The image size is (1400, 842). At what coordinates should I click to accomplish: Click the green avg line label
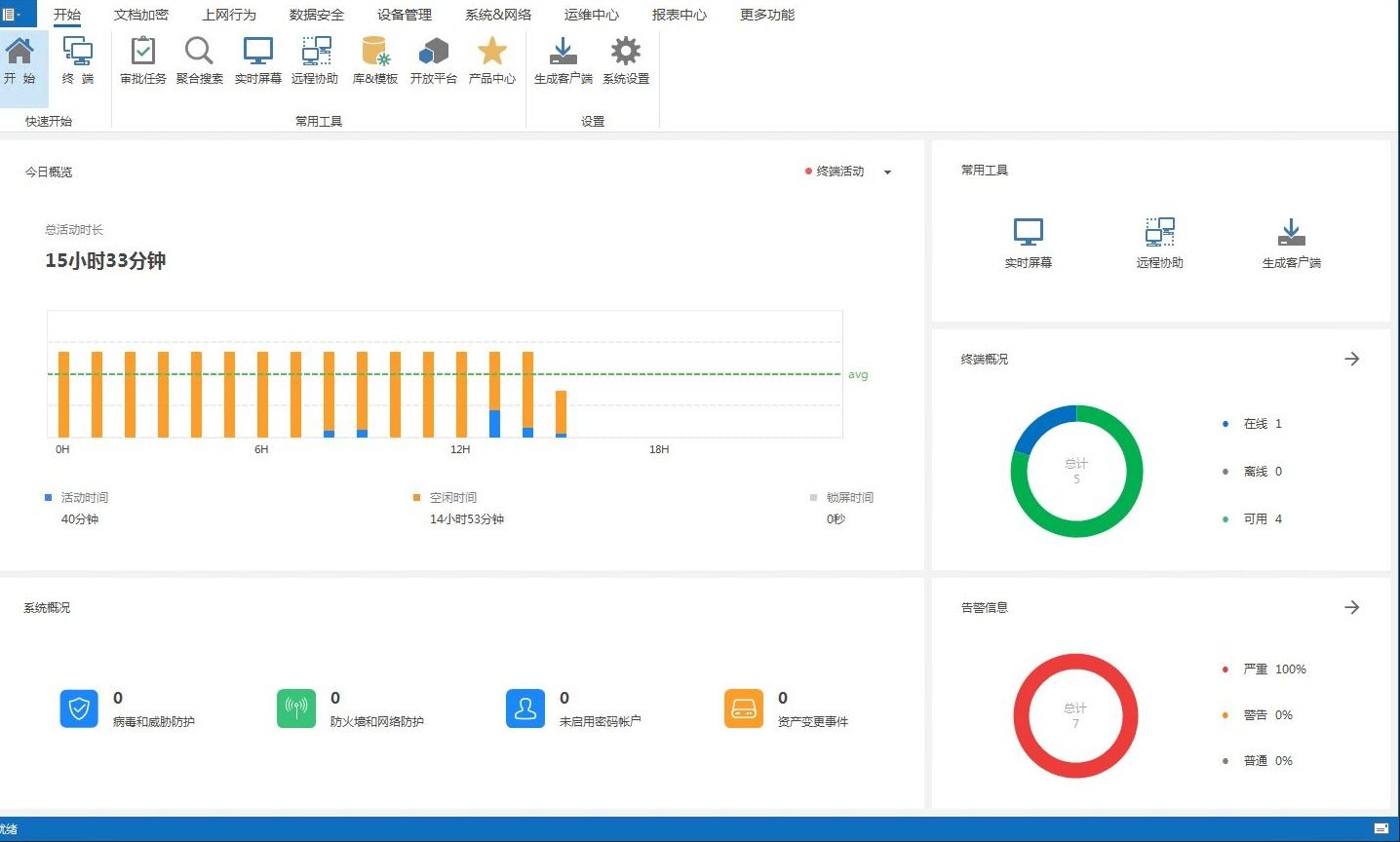click(x=858, y=374)
